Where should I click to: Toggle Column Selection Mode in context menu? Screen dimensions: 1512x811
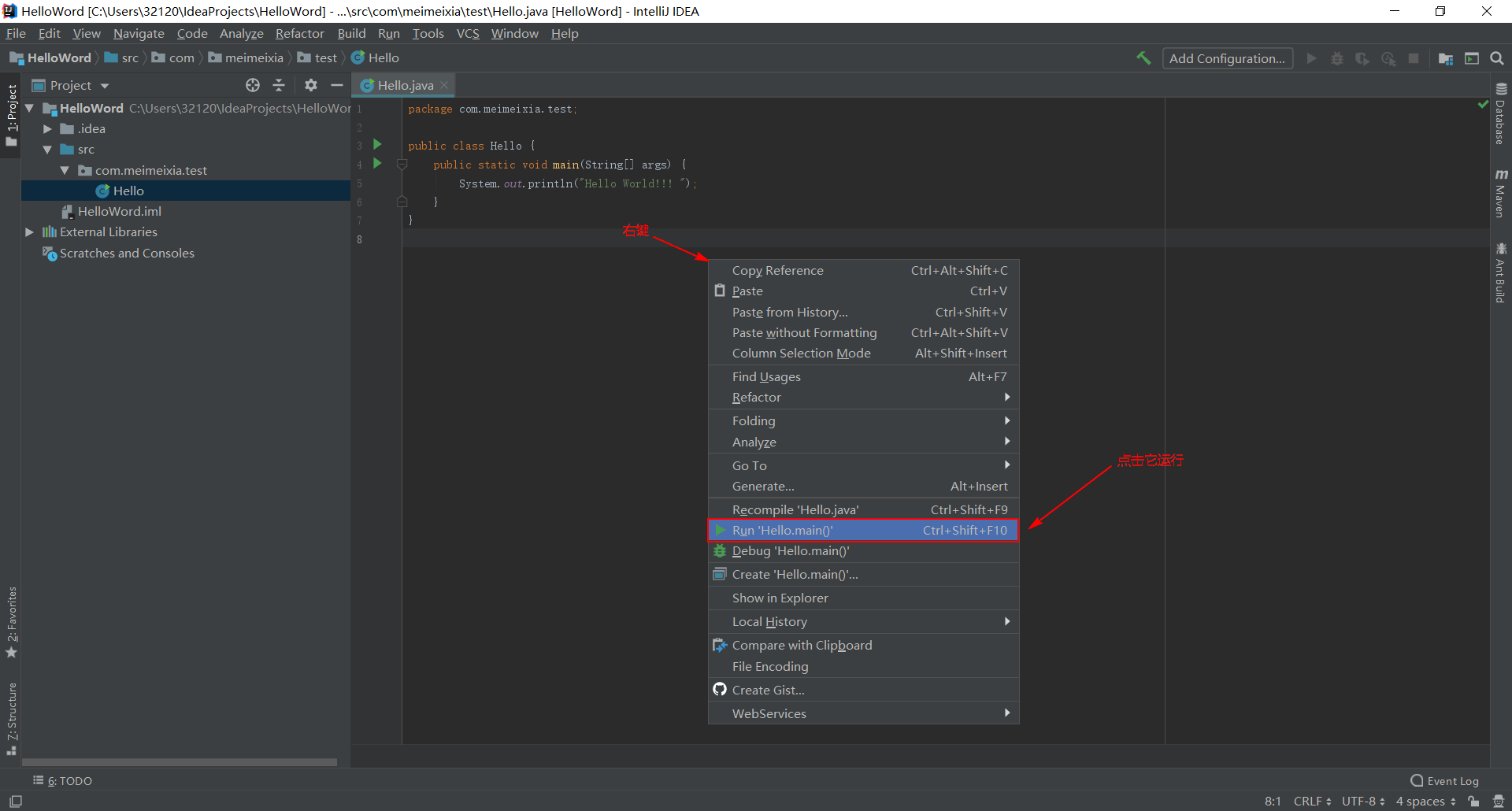click(864, 354)
